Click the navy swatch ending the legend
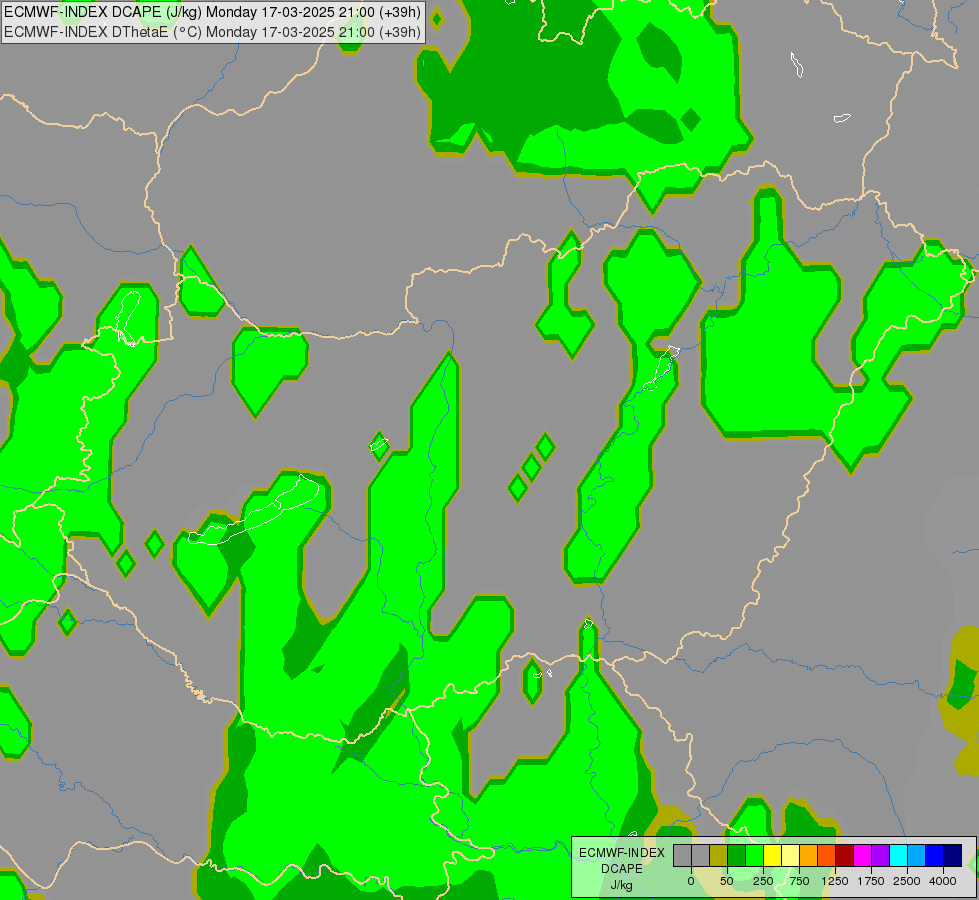This screenshot has width=979, height=900. [952, 855]
